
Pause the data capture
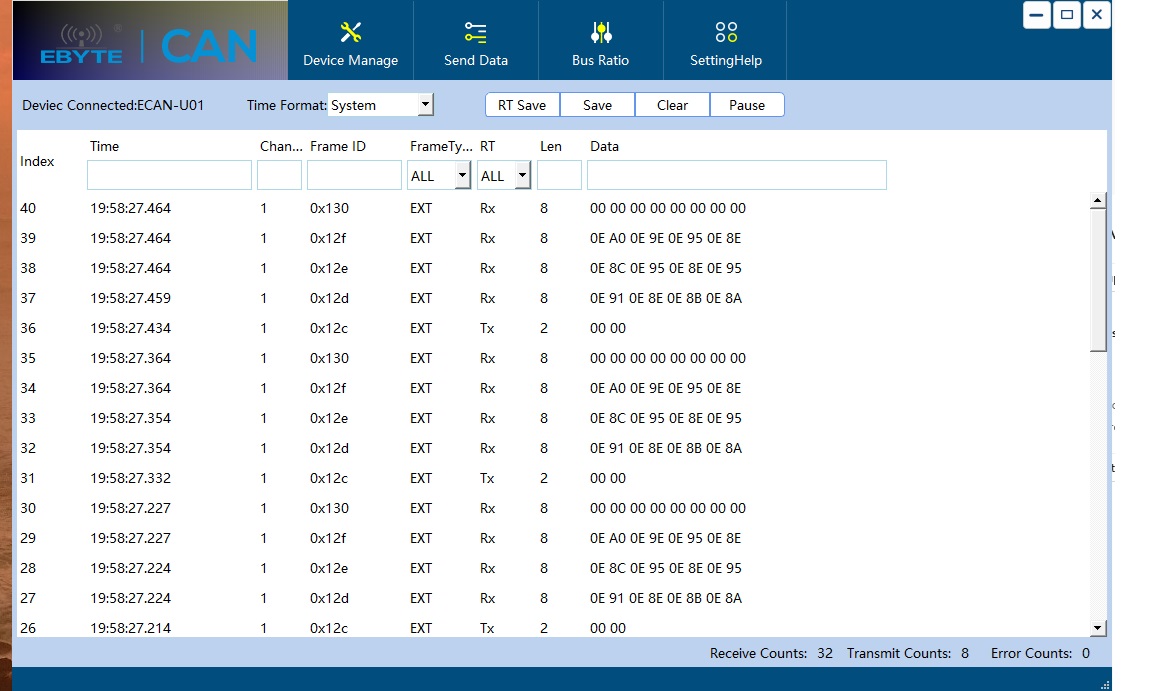tap(747, 105)
